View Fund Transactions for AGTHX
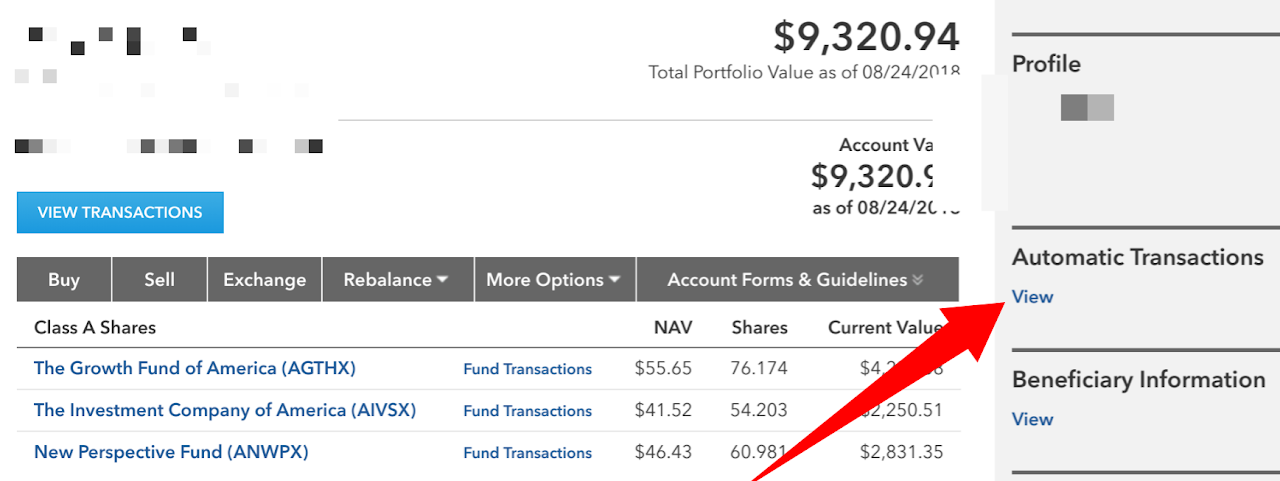Viewport: 1280px width, 481px height. (x=528, y=369)
